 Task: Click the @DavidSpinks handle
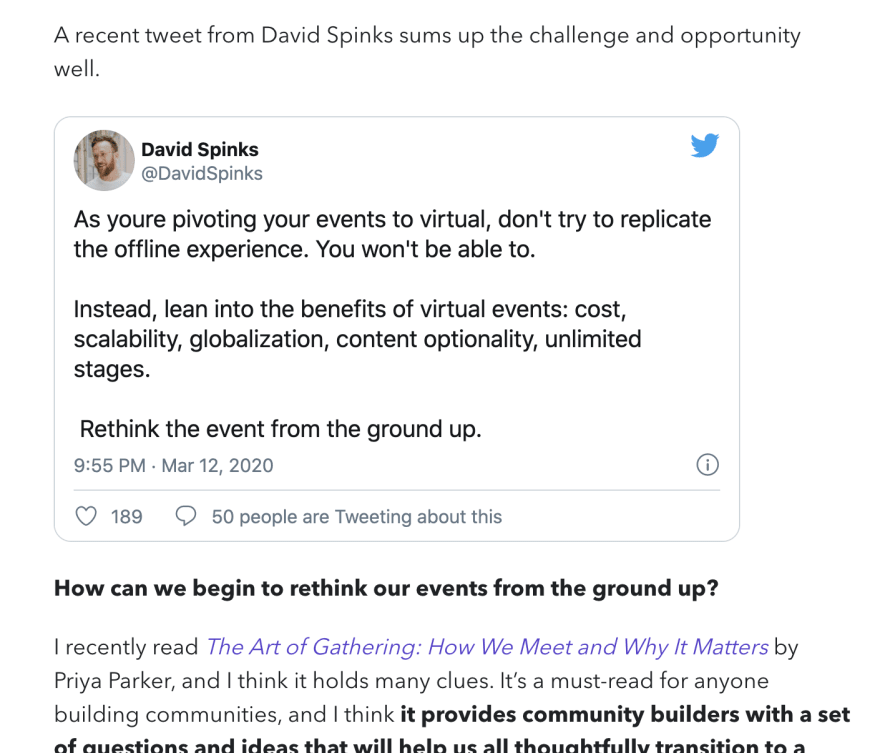point(201,172)
